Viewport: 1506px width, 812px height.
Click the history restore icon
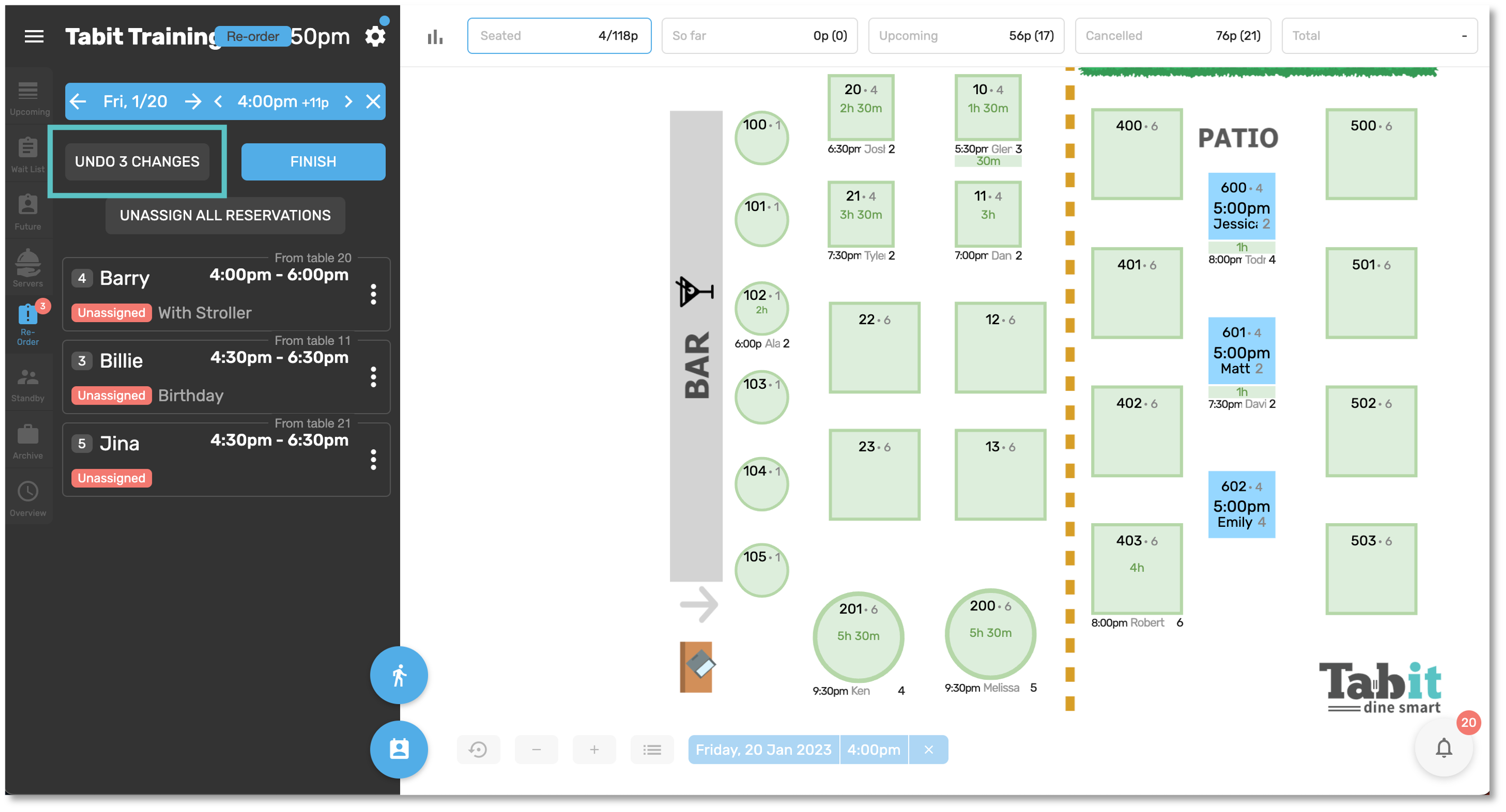tap(478, 750)
